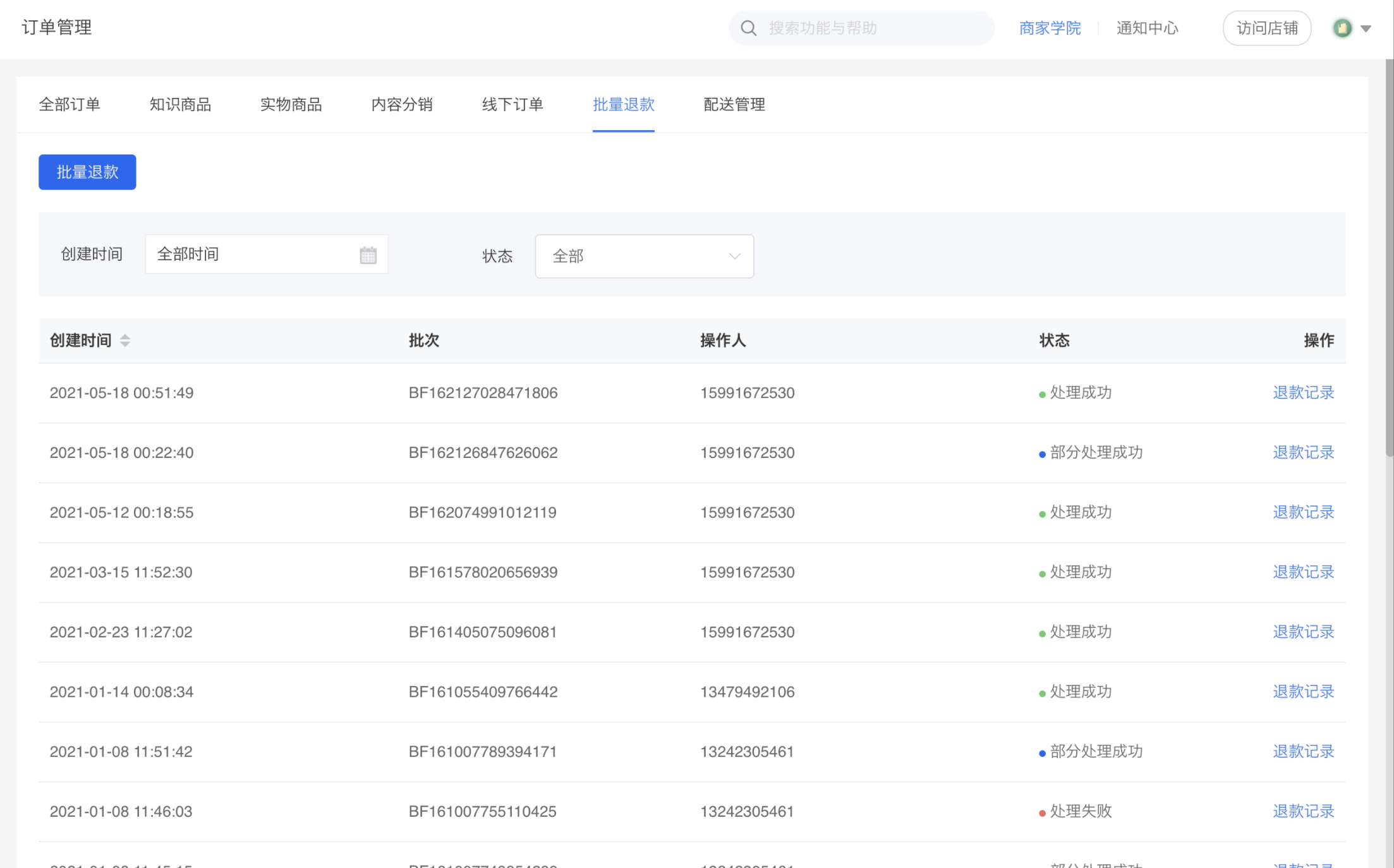
Task: Click the 操作人 column header
Action: click(x=722, y=341)
